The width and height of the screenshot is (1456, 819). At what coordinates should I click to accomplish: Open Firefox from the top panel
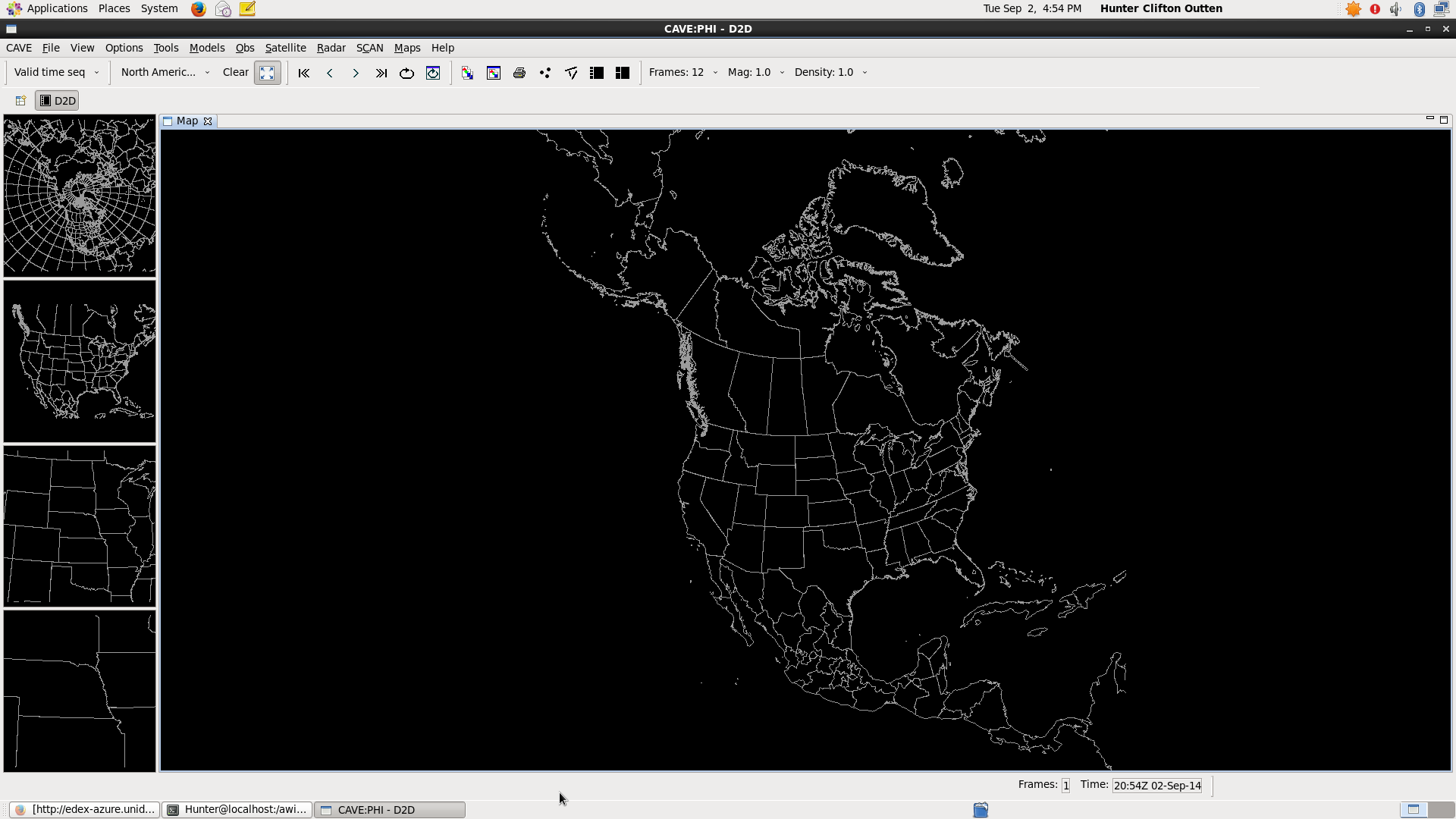(199, 9)
